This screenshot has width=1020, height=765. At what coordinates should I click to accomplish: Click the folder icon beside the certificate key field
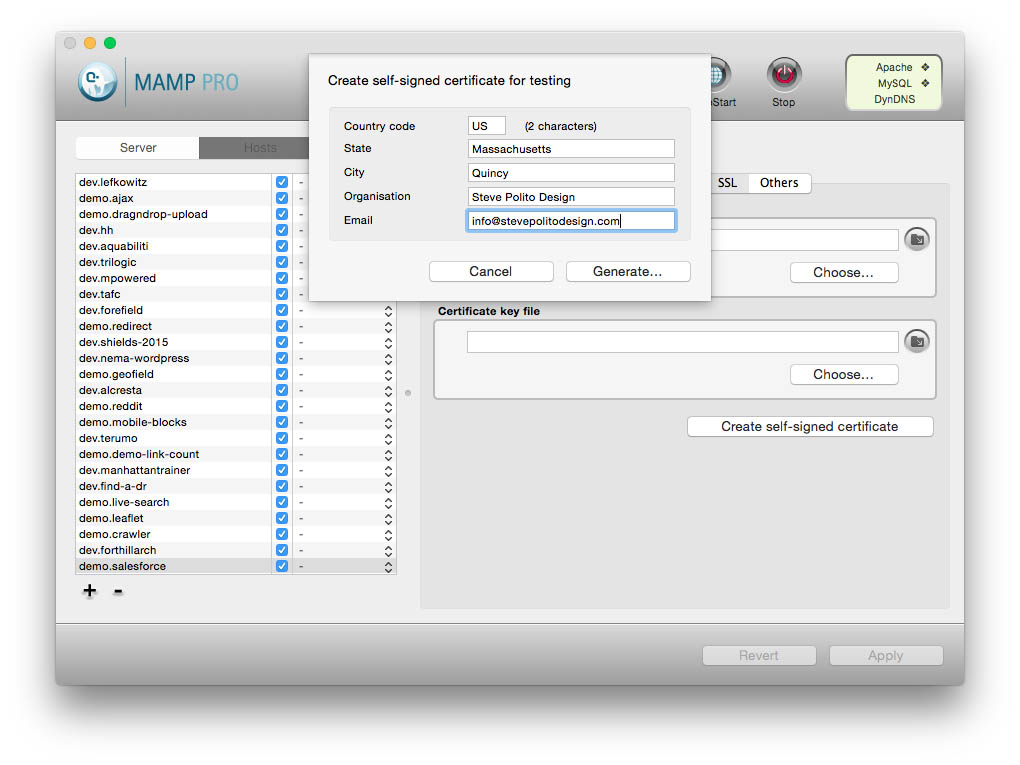coord(917,341)
